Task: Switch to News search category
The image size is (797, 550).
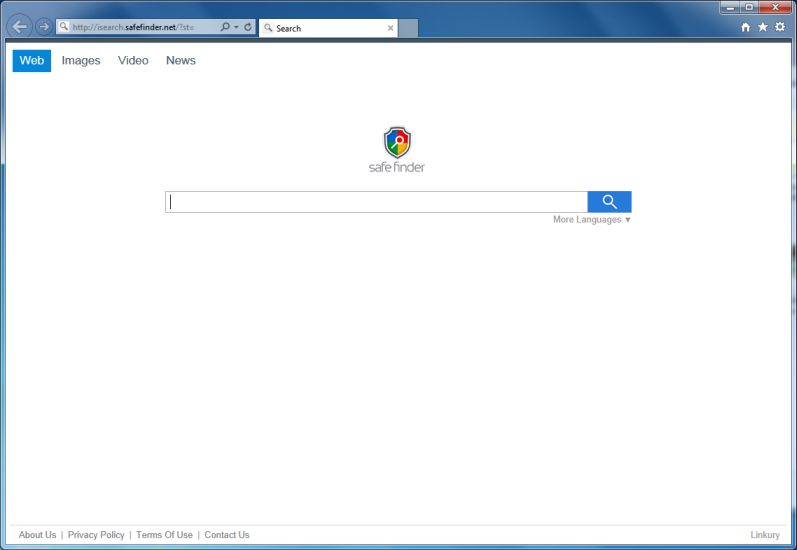Action: pyautogui.click(x=180, y=60)
